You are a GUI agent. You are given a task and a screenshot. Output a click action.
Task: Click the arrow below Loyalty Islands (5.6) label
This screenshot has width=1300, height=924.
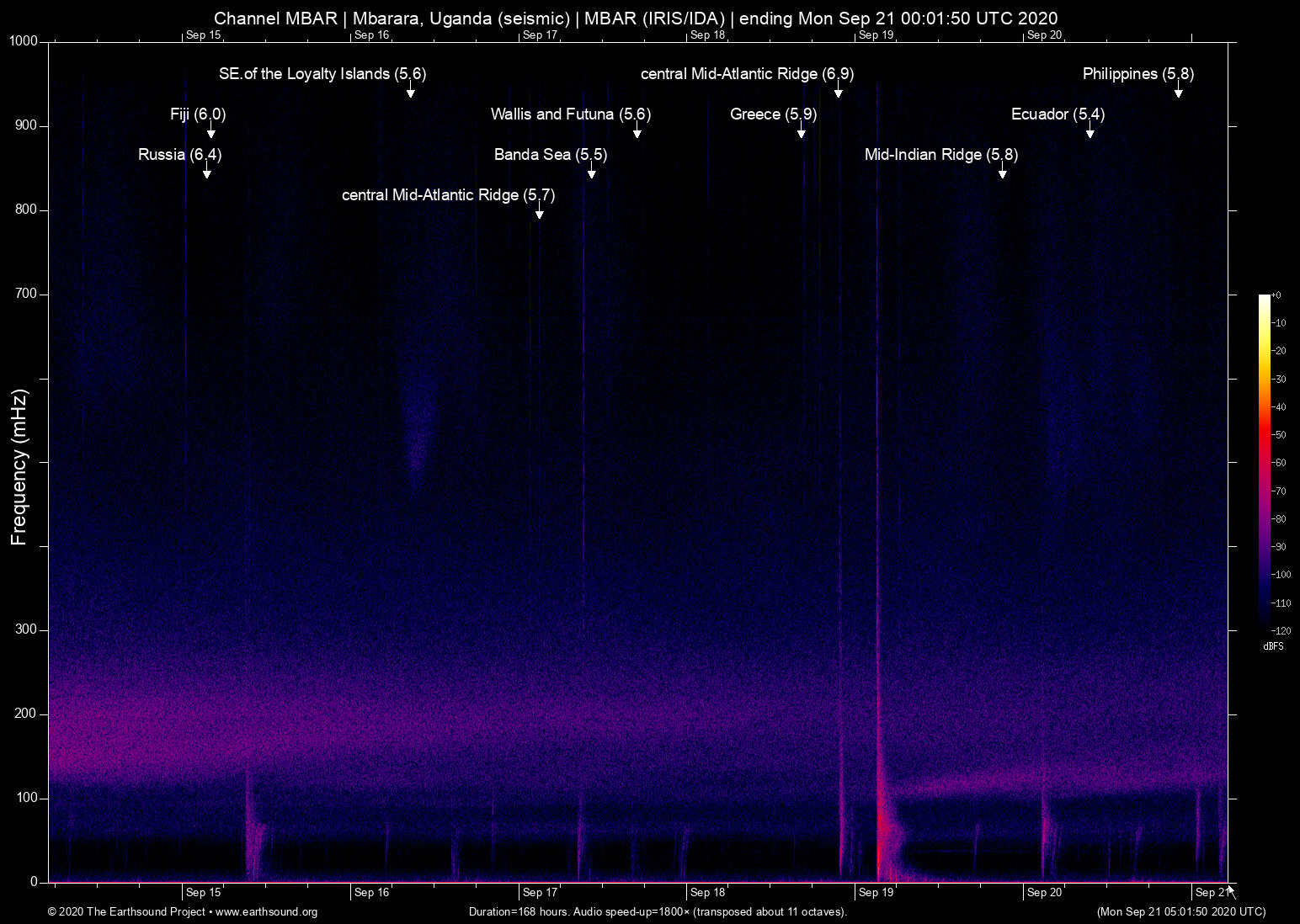[411, 91]
